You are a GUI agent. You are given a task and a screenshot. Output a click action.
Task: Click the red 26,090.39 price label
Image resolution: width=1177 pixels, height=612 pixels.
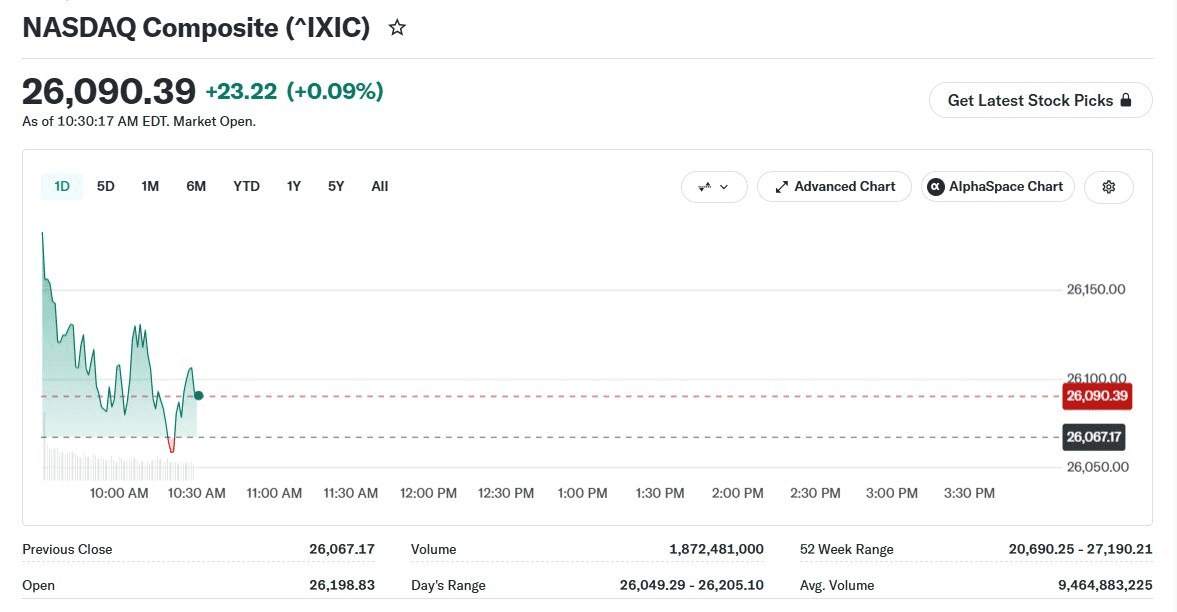point(1097,396)
